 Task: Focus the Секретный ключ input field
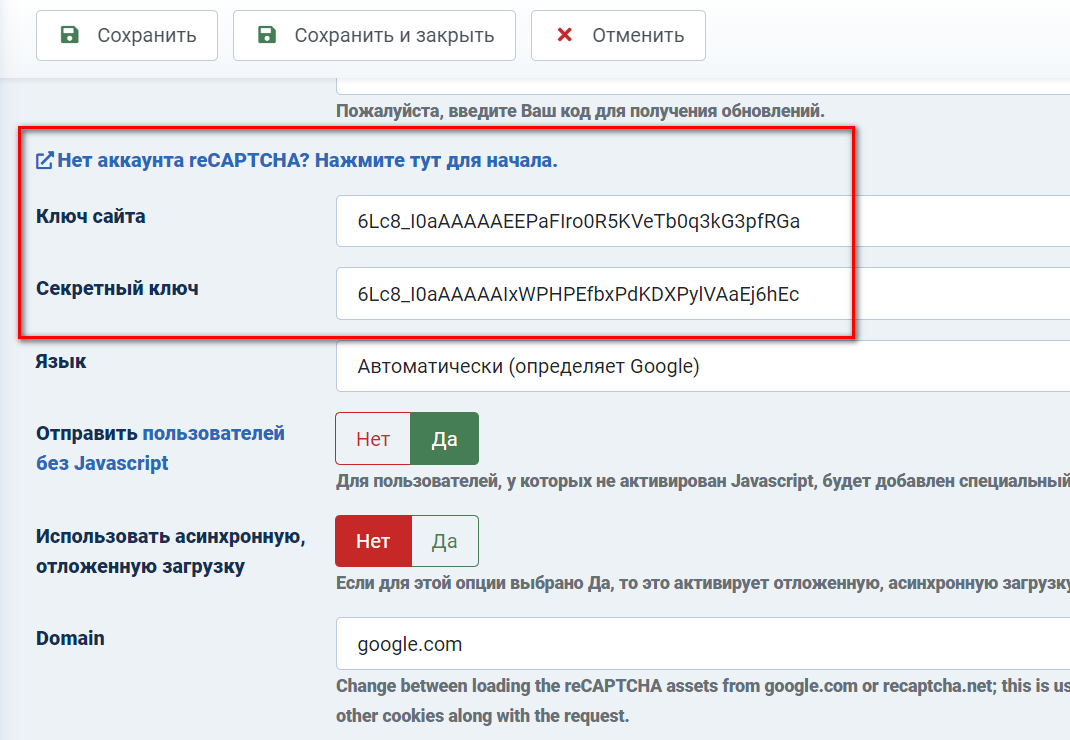tap(700, 294)
